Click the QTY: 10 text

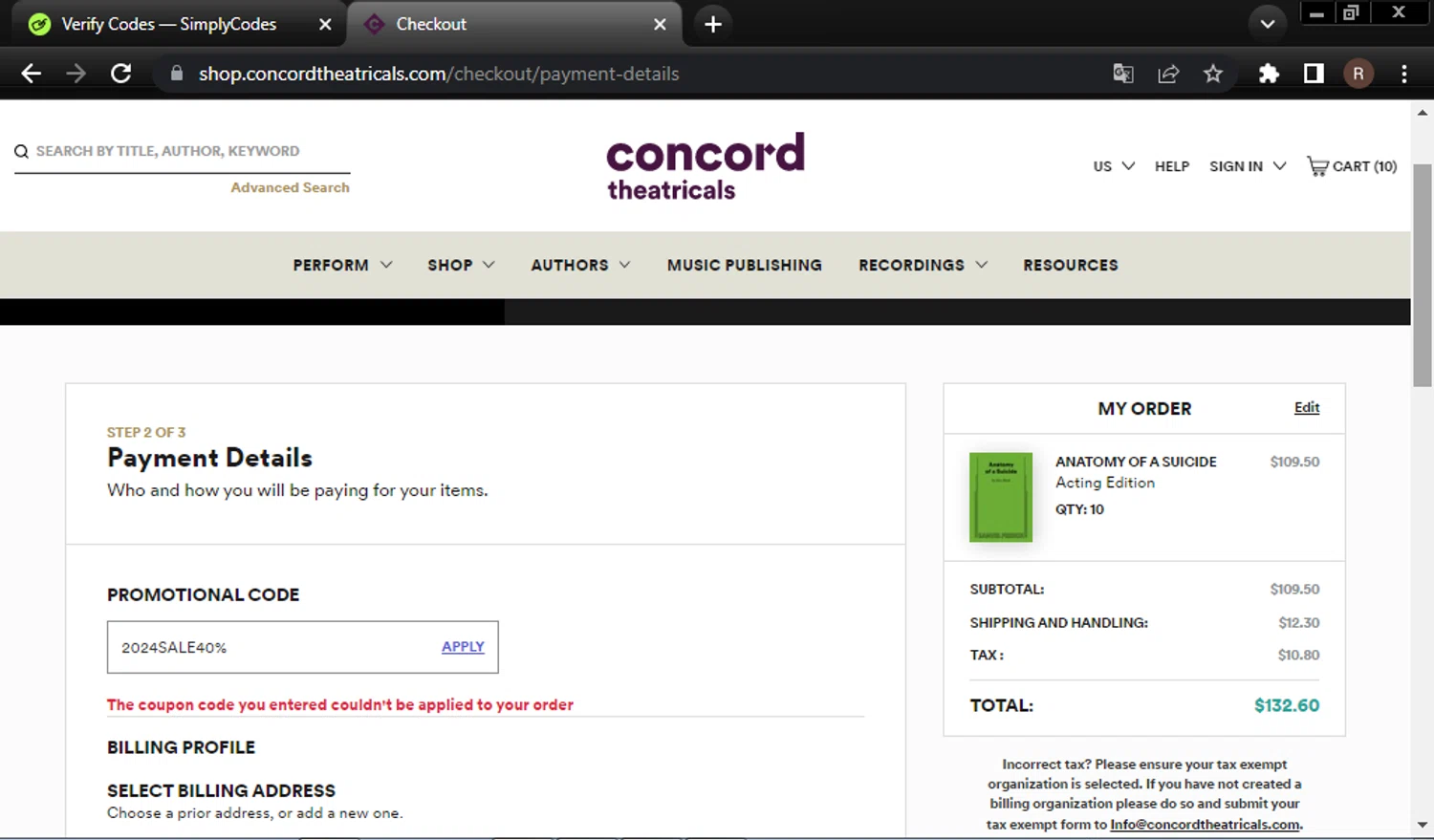[1079, 509]
